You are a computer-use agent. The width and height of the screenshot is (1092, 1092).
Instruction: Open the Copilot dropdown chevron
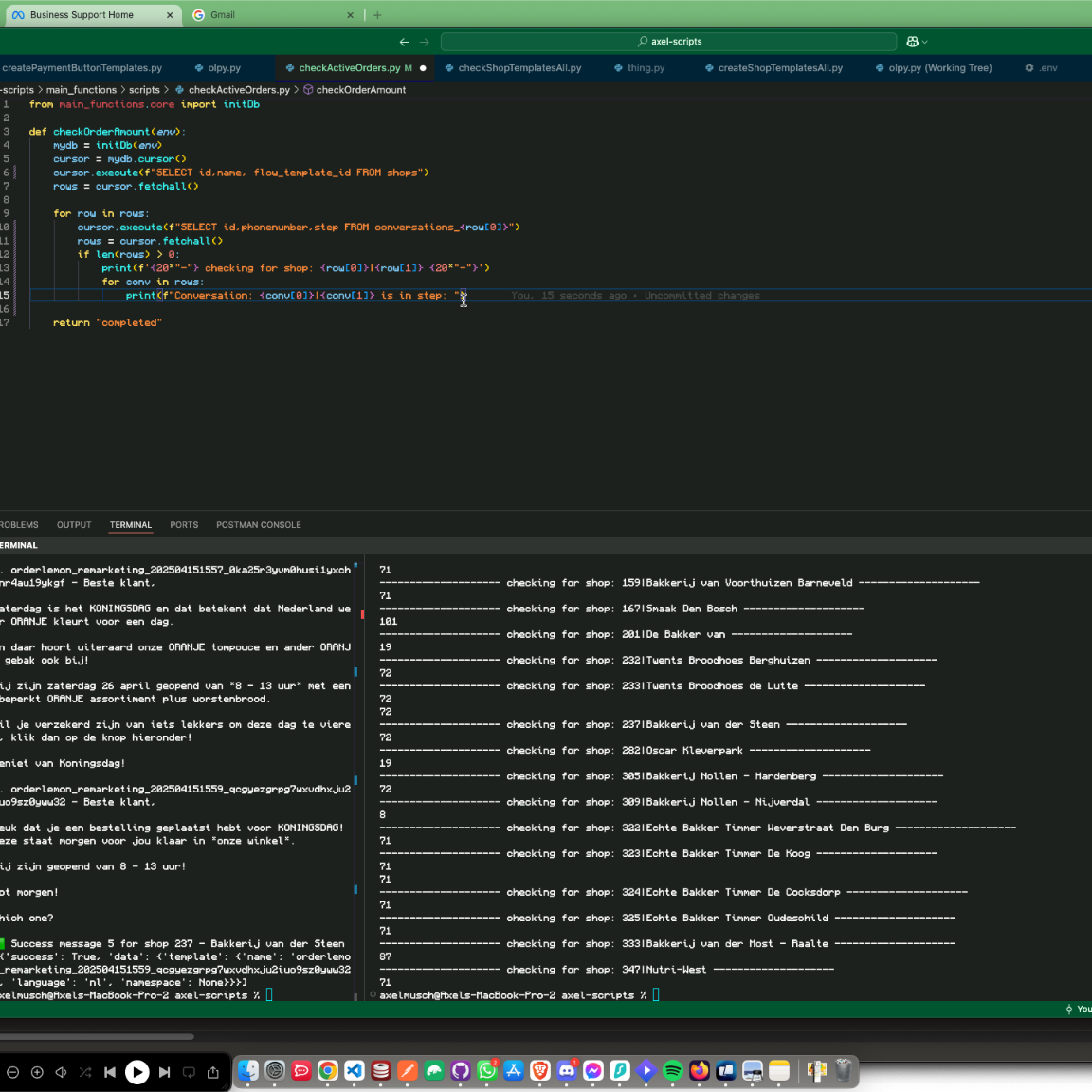pos(925,42)
